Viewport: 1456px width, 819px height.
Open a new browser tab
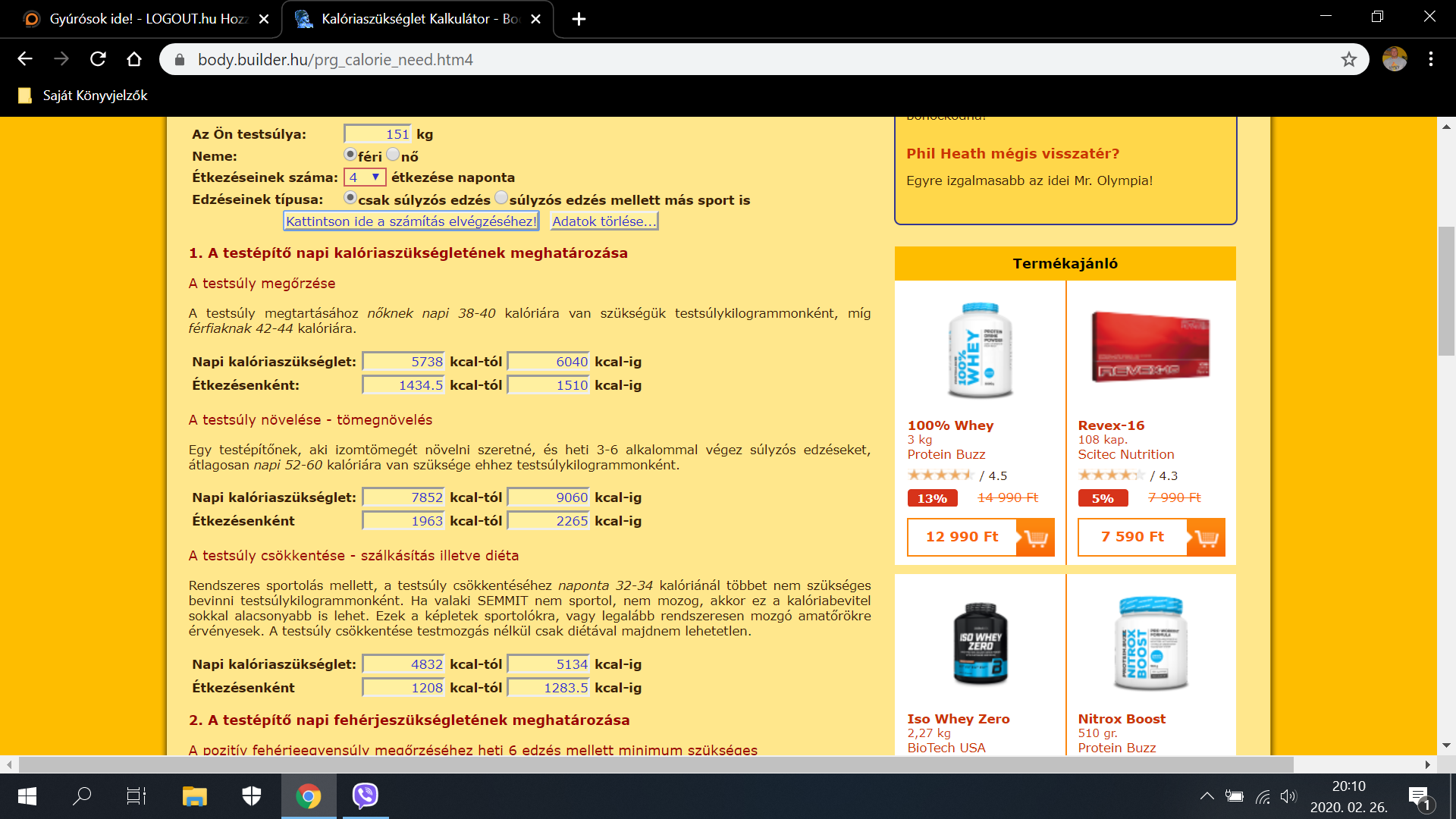coord(579,19)
